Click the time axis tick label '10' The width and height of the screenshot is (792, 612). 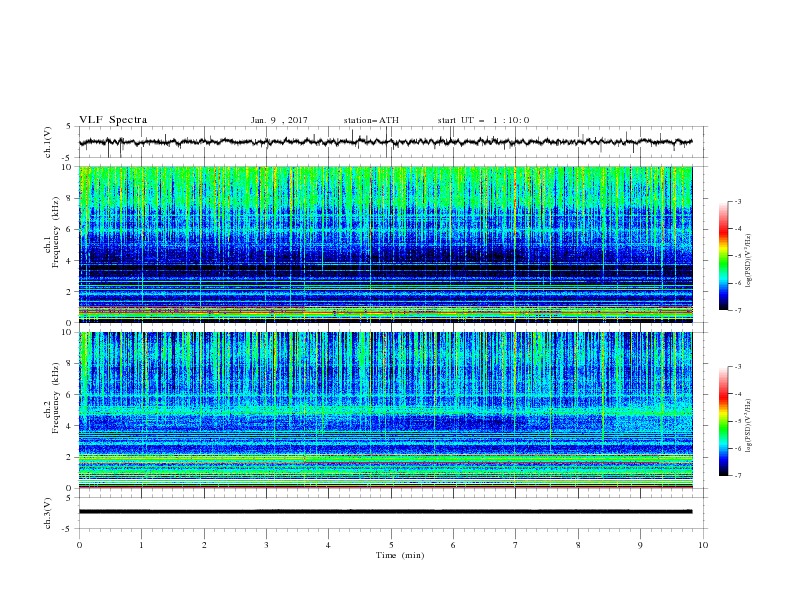click(x=703, y=545)
